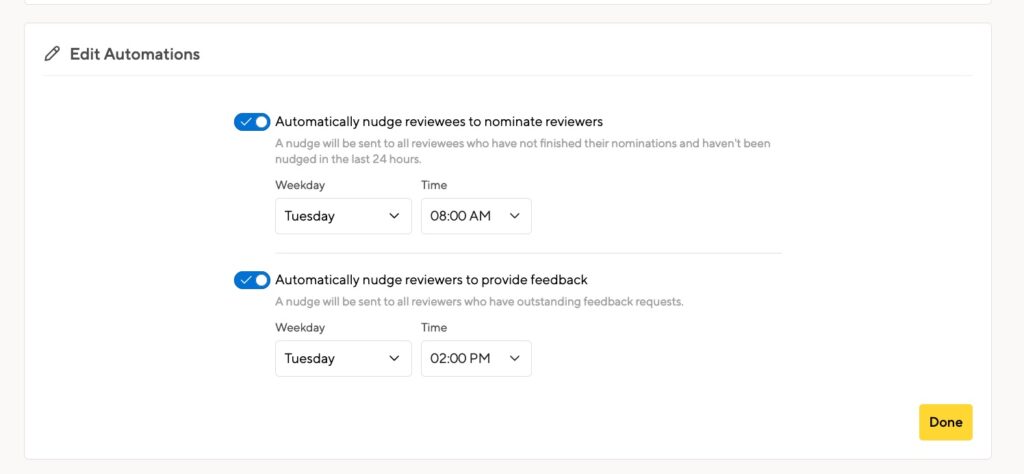
Task: Open the Time dropdown showing 02:00 PM
Action: 476,358
